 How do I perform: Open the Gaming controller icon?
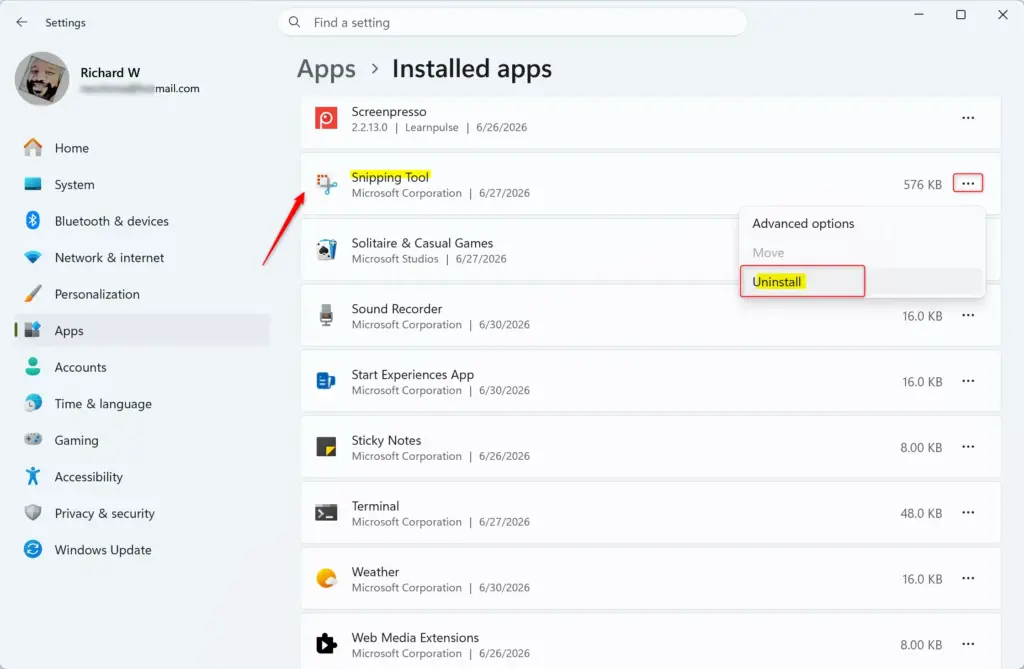pos(33,439)
